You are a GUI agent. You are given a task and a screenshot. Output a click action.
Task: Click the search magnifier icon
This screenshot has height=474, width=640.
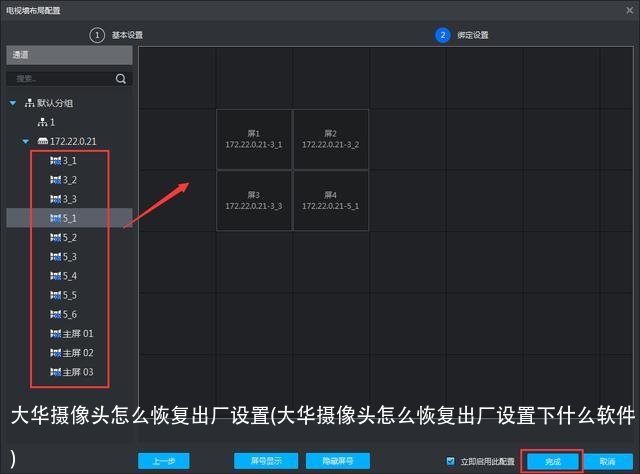121,78
